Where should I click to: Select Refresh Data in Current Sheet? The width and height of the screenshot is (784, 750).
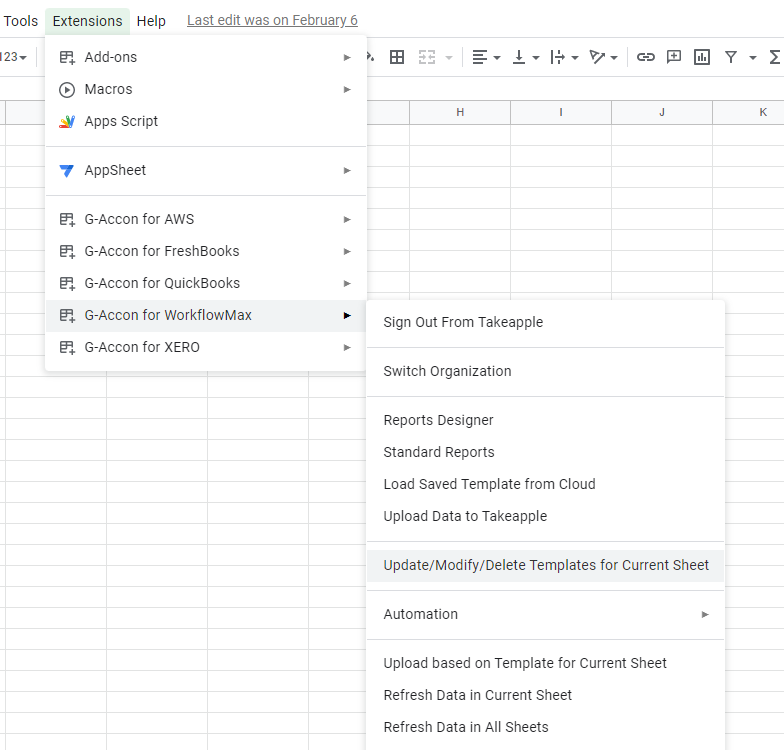(546, 696)
